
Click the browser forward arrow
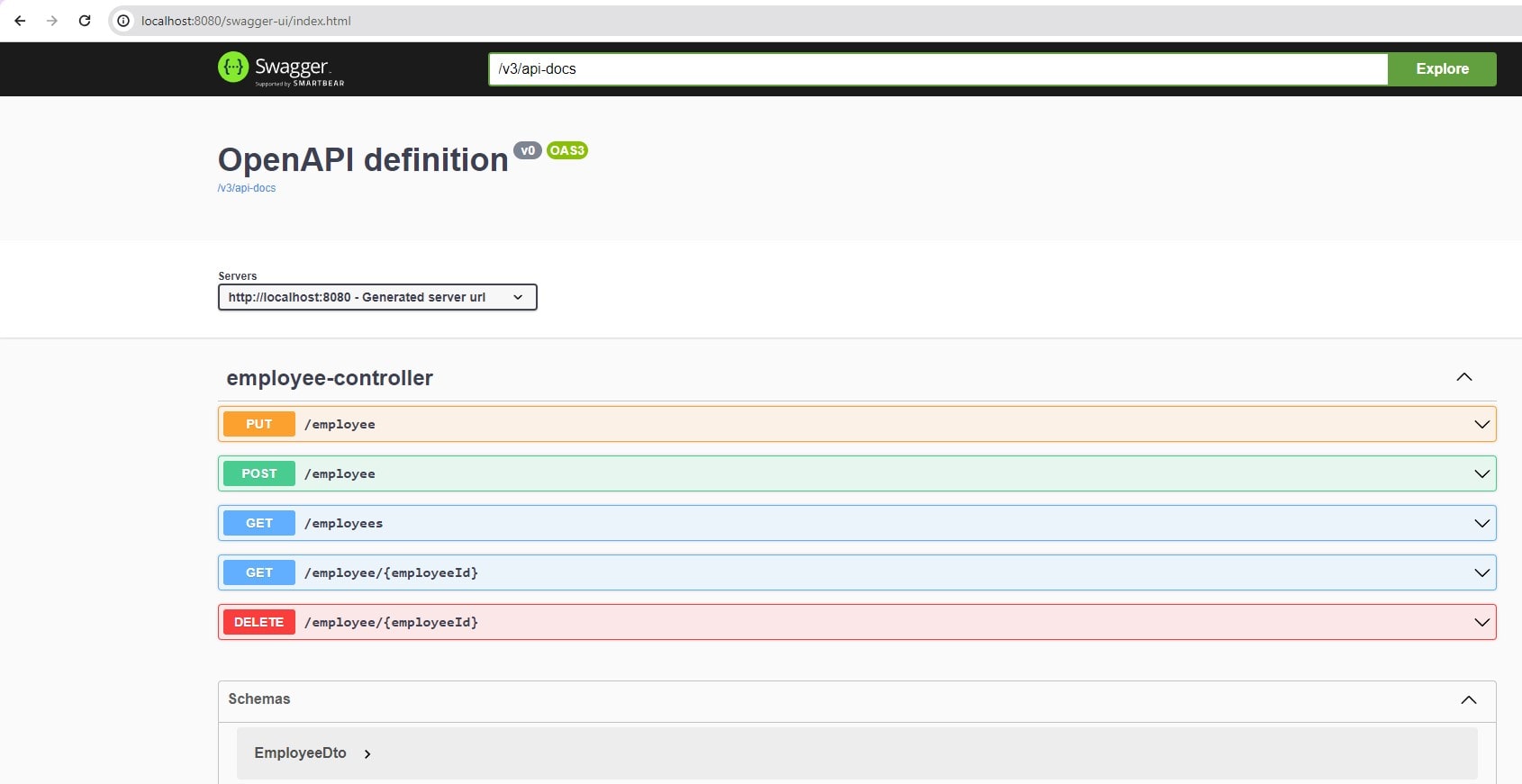(52, 21)
